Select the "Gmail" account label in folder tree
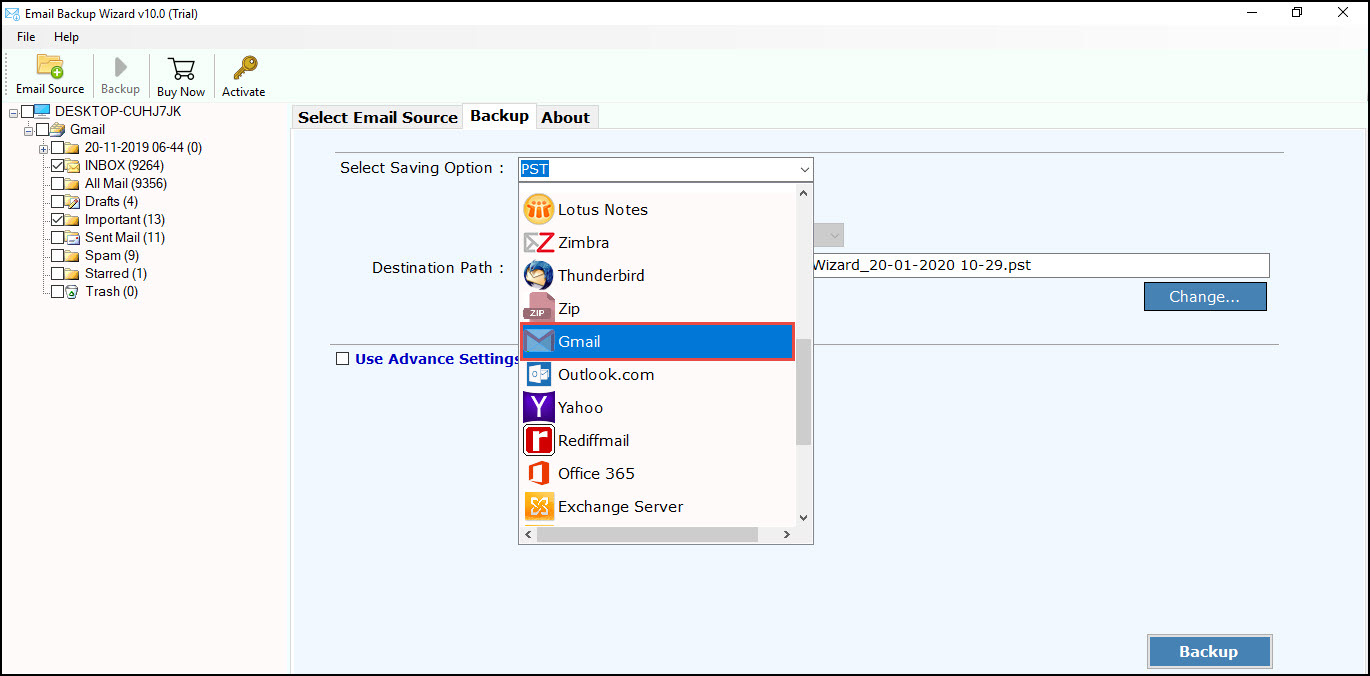This screenshot has width=1370, height=676. [x=87, y=129]
